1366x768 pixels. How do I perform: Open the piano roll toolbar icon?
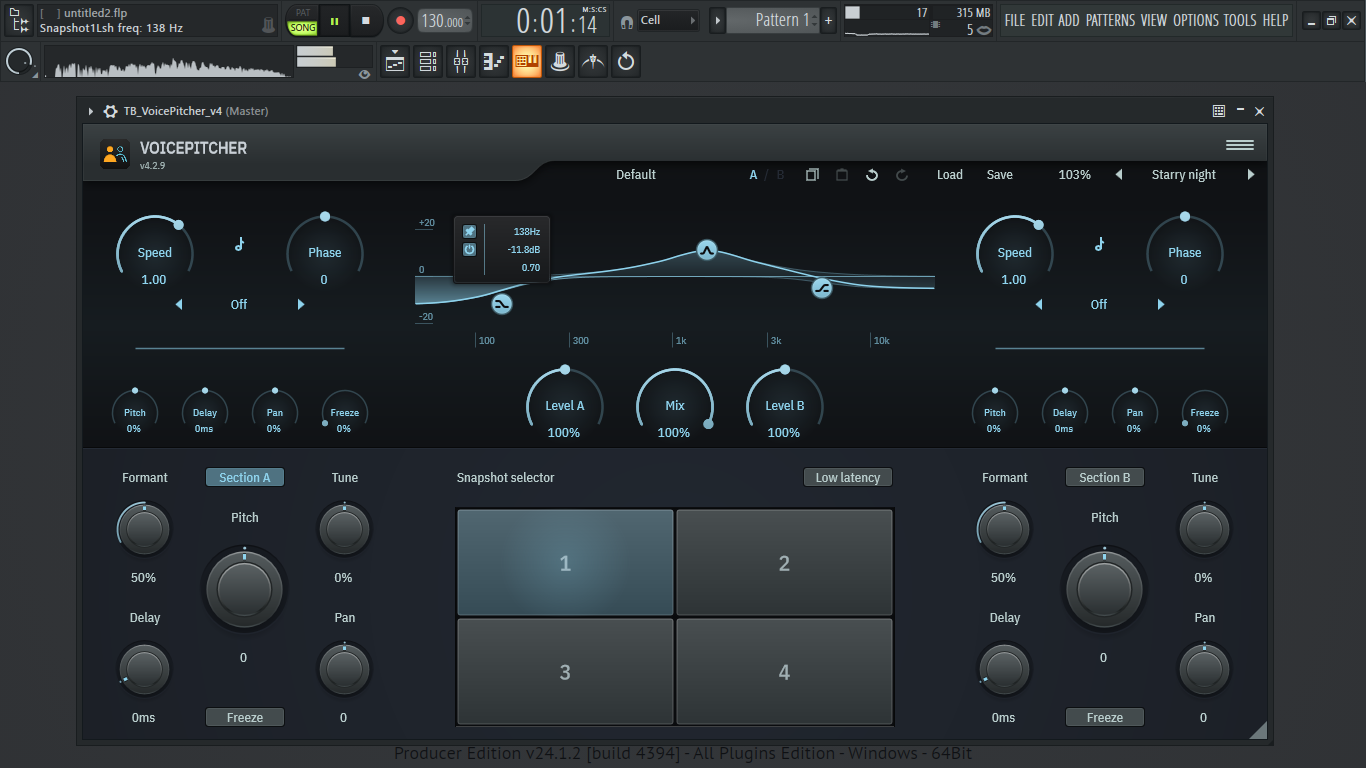[x=494, y=62]
